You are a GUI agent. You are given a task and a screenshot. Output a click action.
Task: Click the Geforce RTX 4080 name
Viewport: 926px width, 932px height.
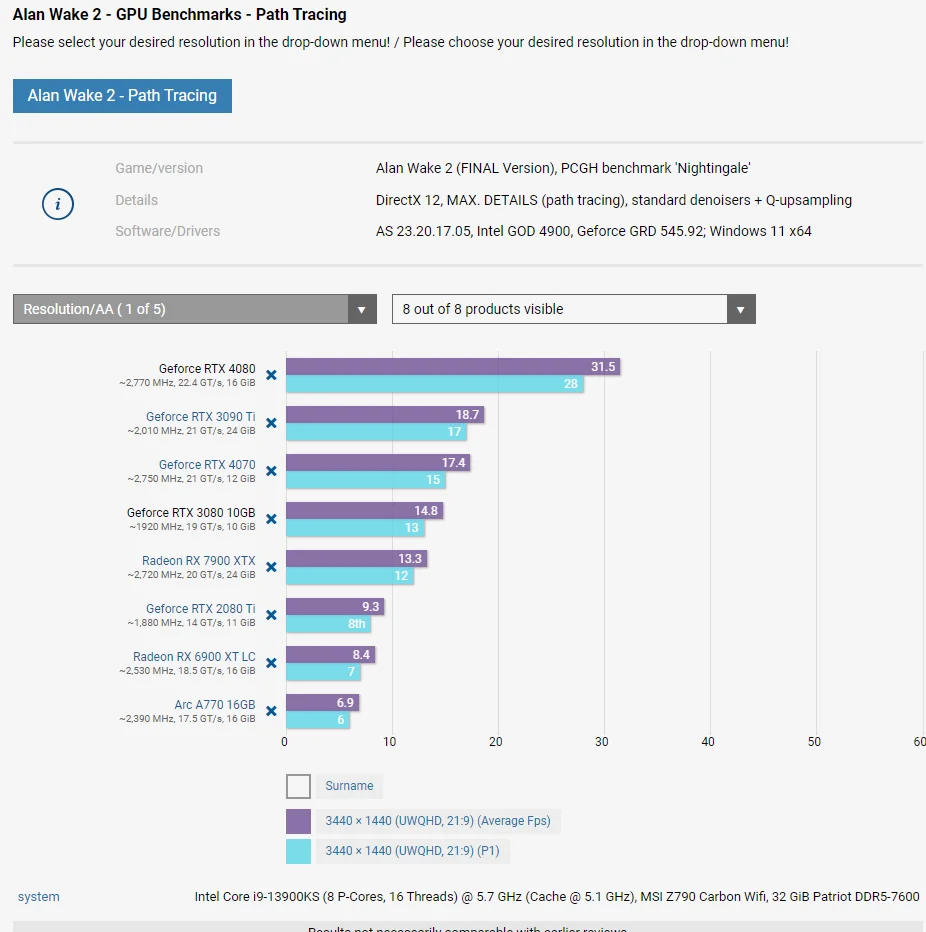point(207,369)
